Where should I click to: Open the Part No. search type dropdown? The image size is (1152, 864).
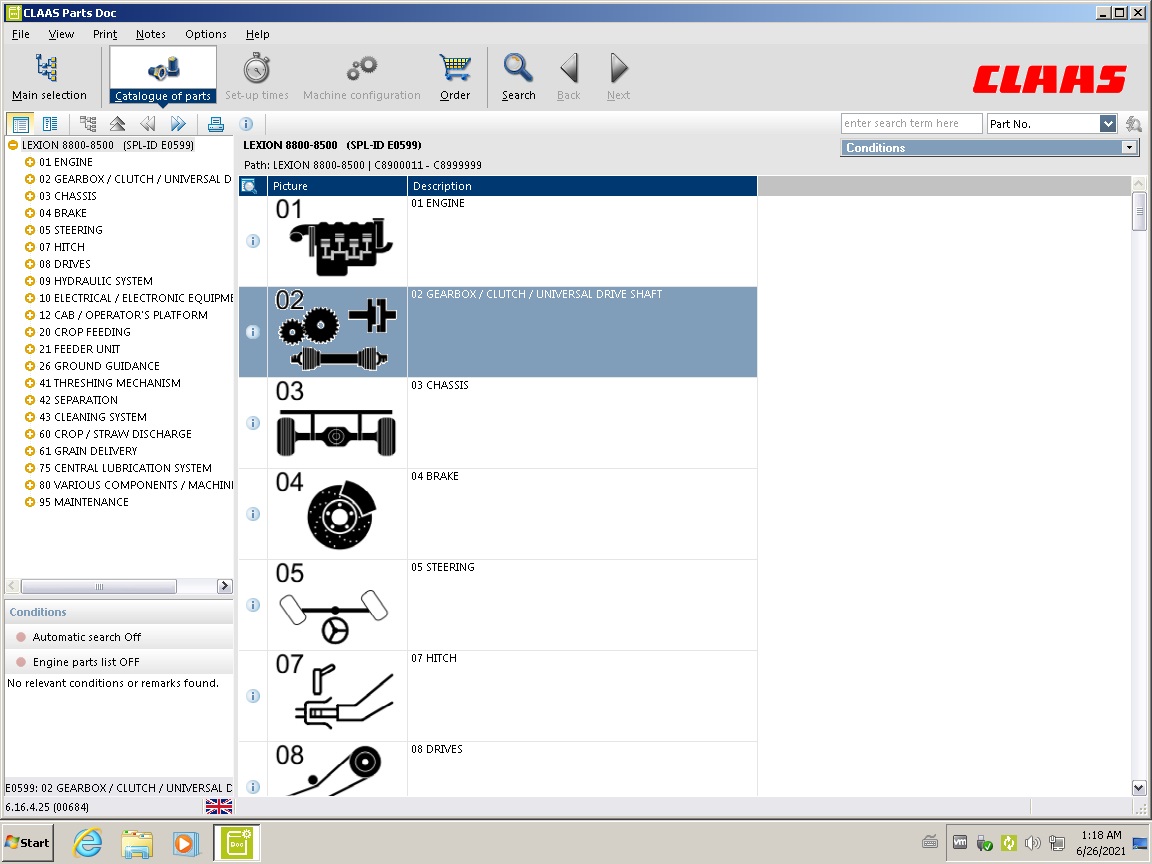pyautogui.click(x=1107, y=123)
